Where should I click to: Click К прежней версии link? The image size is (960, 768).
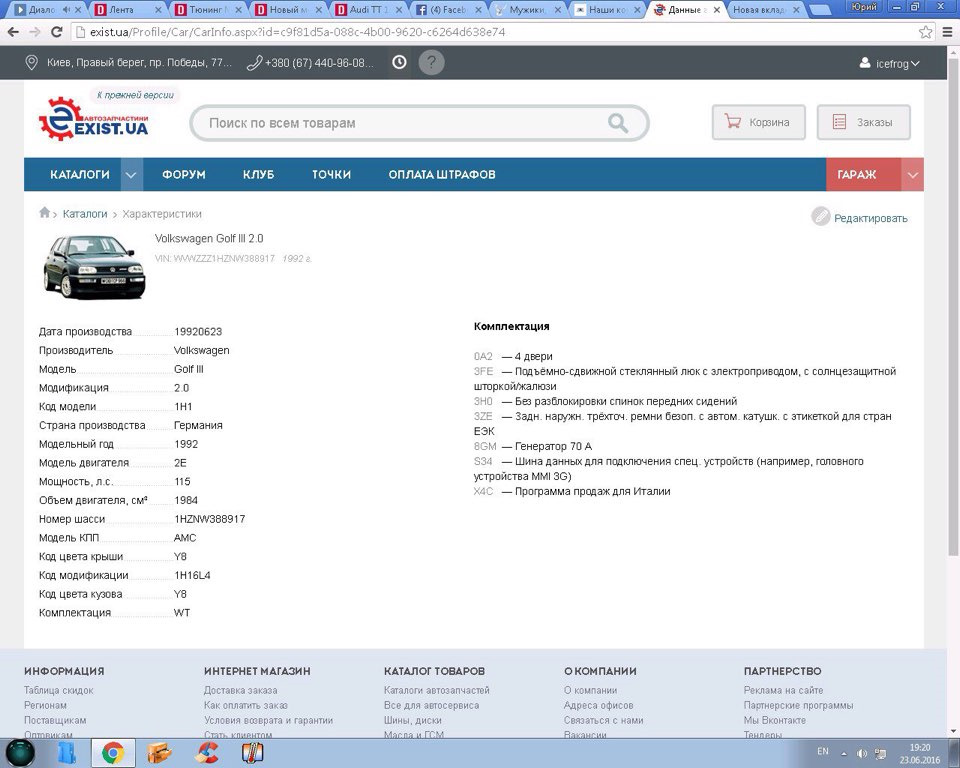135,95
